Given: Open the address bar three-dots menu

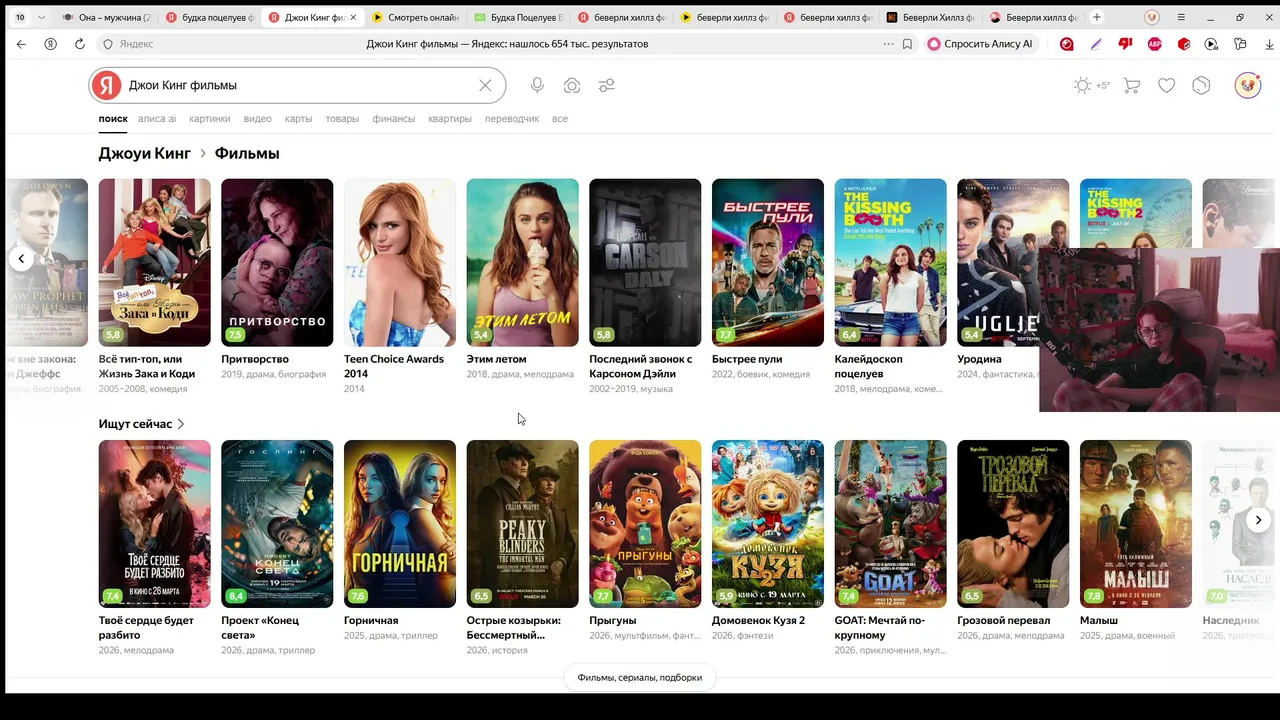Looking at the screenshot, I should click(x=888, y=44).
